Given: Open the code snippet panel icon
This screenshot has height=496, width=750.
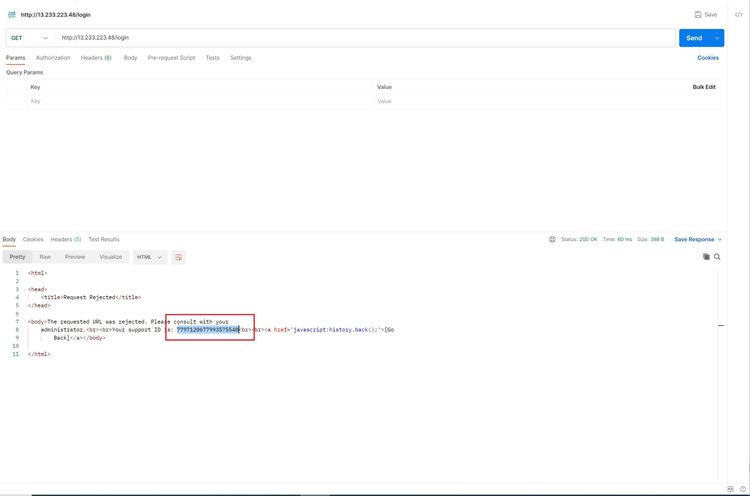Looking at the screenshot, I should (739, 15).
